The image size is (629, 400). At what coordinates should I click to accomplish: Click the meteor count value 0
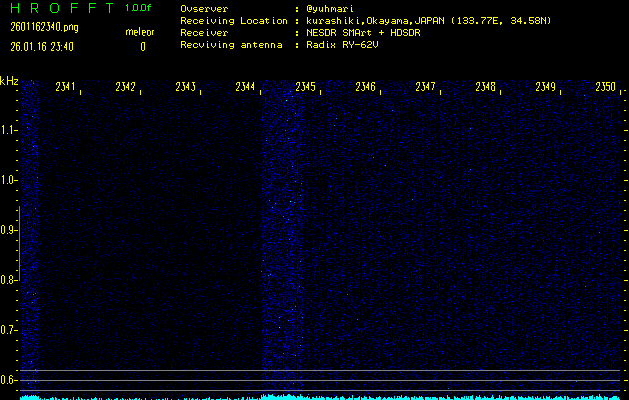142,46
